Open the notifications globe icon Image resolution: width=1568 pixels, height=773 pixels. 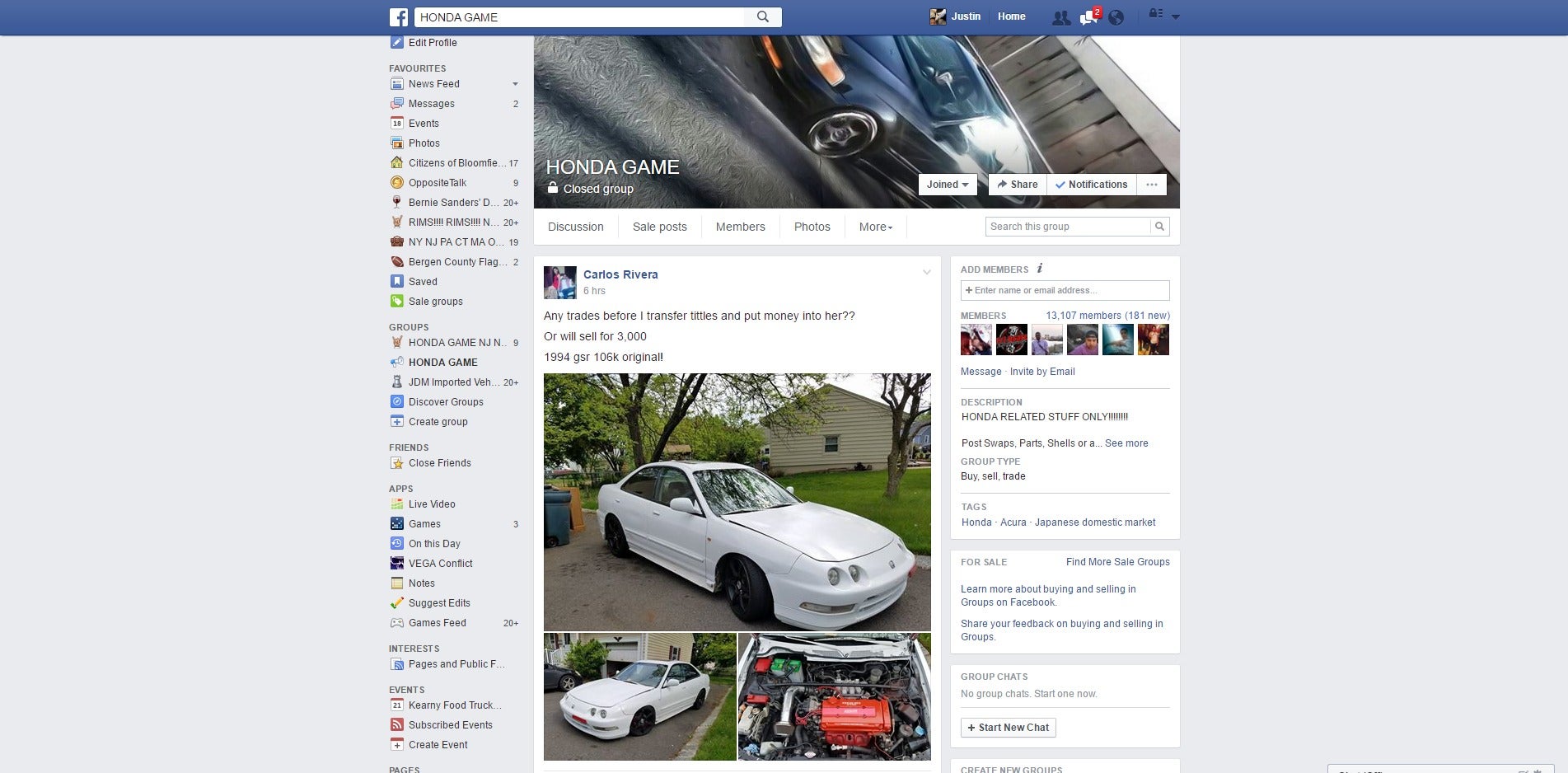(x=1116, y=17)
